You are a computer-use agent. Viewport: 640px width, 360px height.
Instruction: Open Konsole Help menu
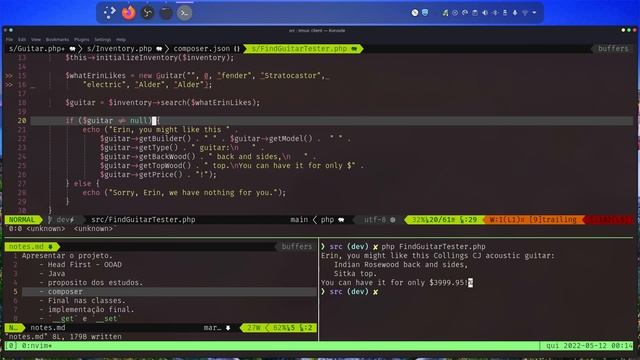121,40
